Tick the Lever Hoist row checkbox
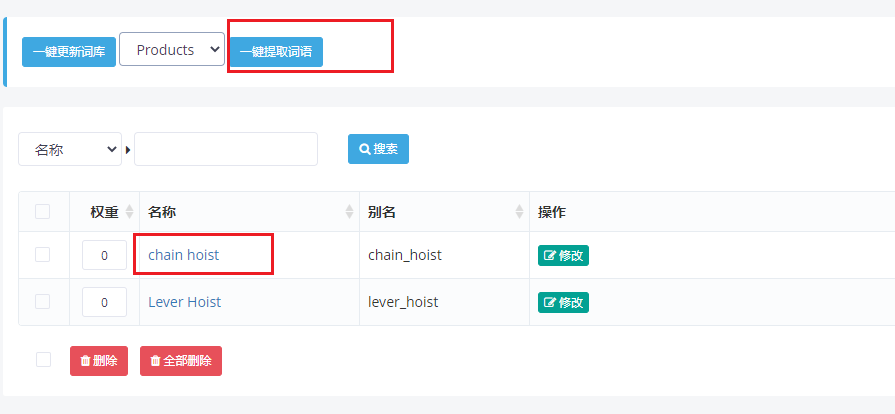 pyautogui.click(x=43, y=302)
